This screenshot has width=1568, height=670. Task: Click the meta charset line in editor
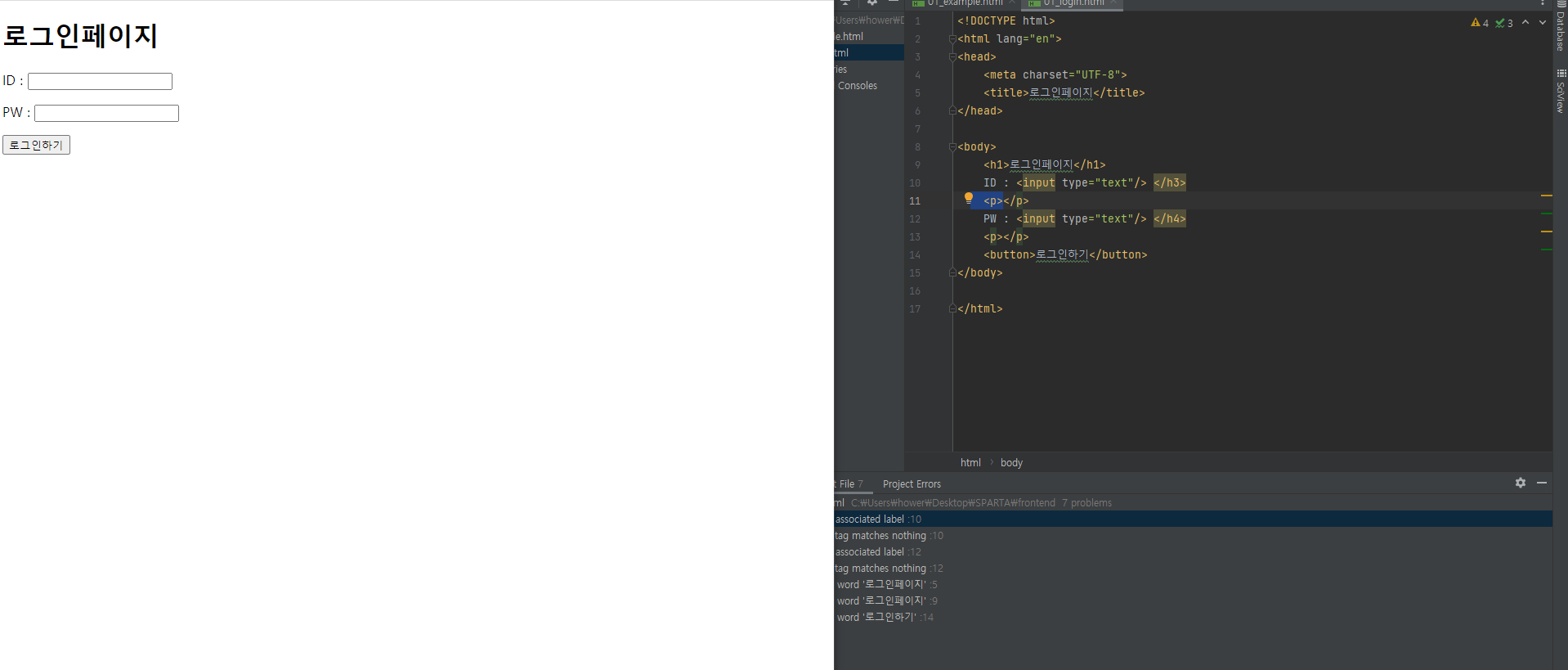pyautogui.click(x=1055, y=75)
